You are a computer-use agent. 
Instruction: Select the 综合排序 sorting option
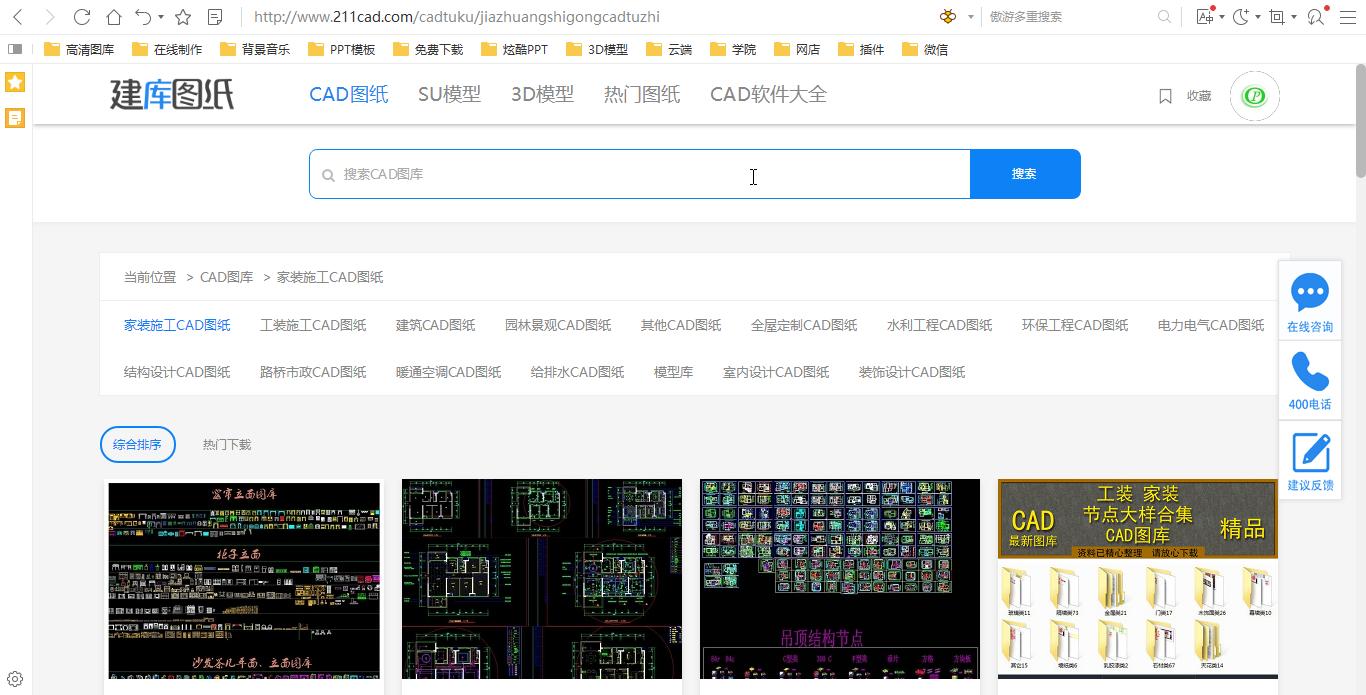pos(138,445)
